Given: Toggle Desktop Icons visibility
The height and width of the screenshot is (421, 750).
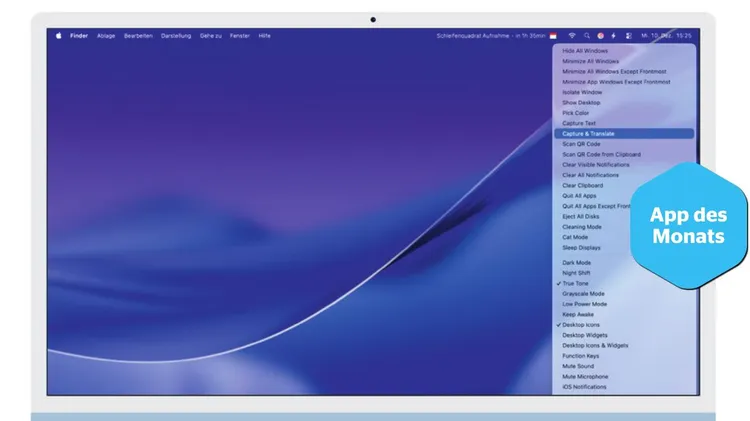Looking at the screenshot, I should pos(582,325).
